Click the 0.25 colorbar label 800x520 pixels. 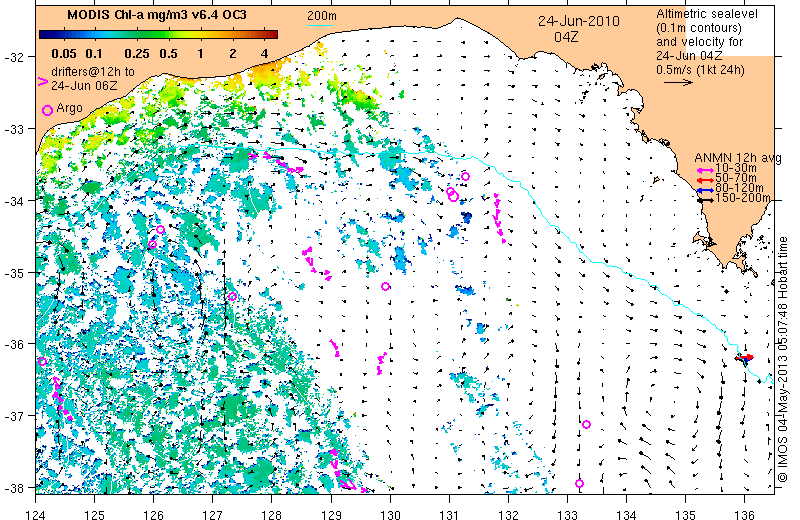click(x=137, y=54)
